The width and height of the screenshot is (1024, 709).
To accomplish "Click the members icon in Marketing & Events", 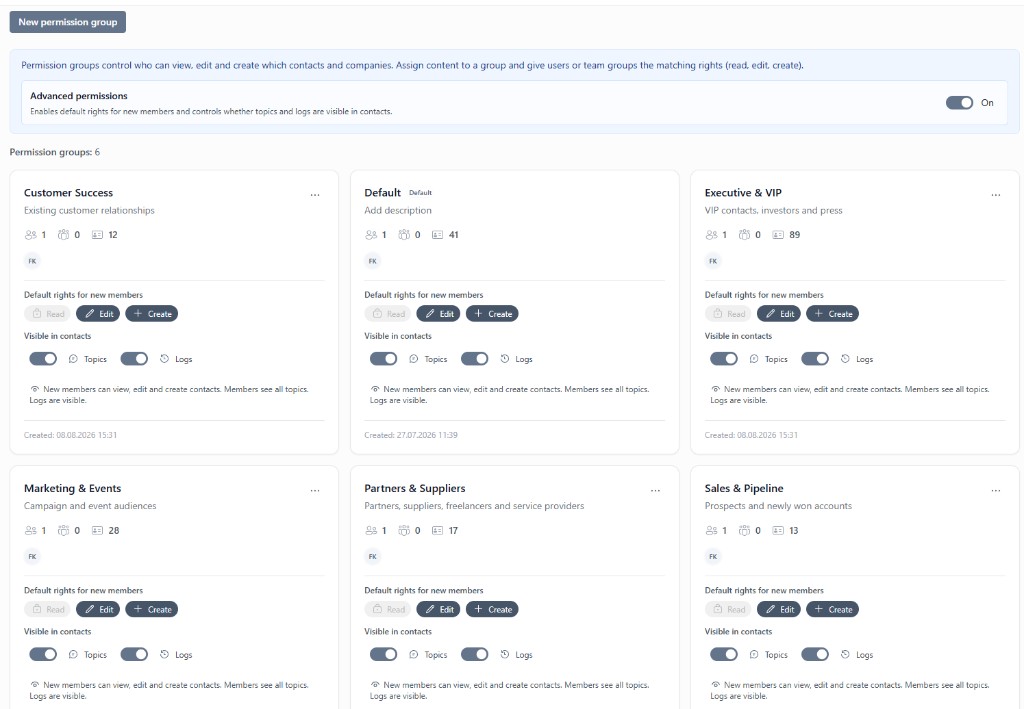I will pyautogui.click(x=31, y=530).
